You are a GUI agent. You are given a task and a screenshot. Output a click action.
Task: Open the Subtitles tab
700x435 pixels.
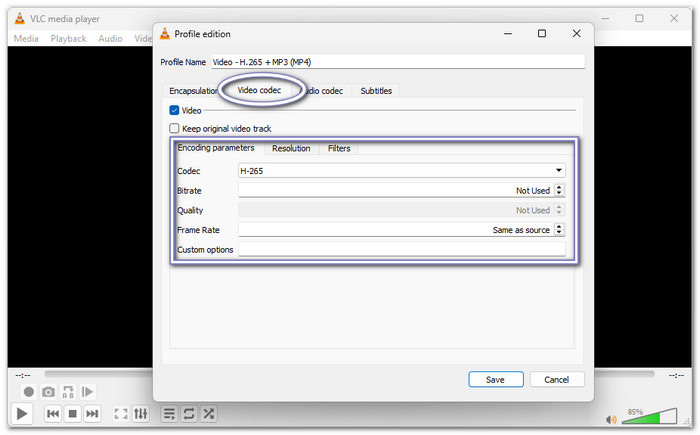(x=376, y=91)
